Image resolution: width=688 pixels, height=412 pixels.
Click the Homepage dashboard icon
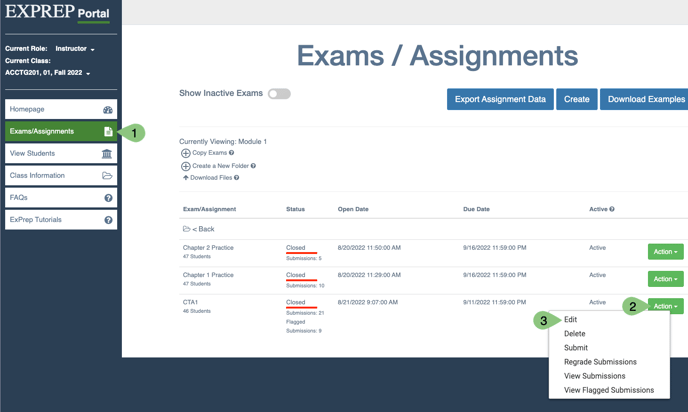(108, 110)
